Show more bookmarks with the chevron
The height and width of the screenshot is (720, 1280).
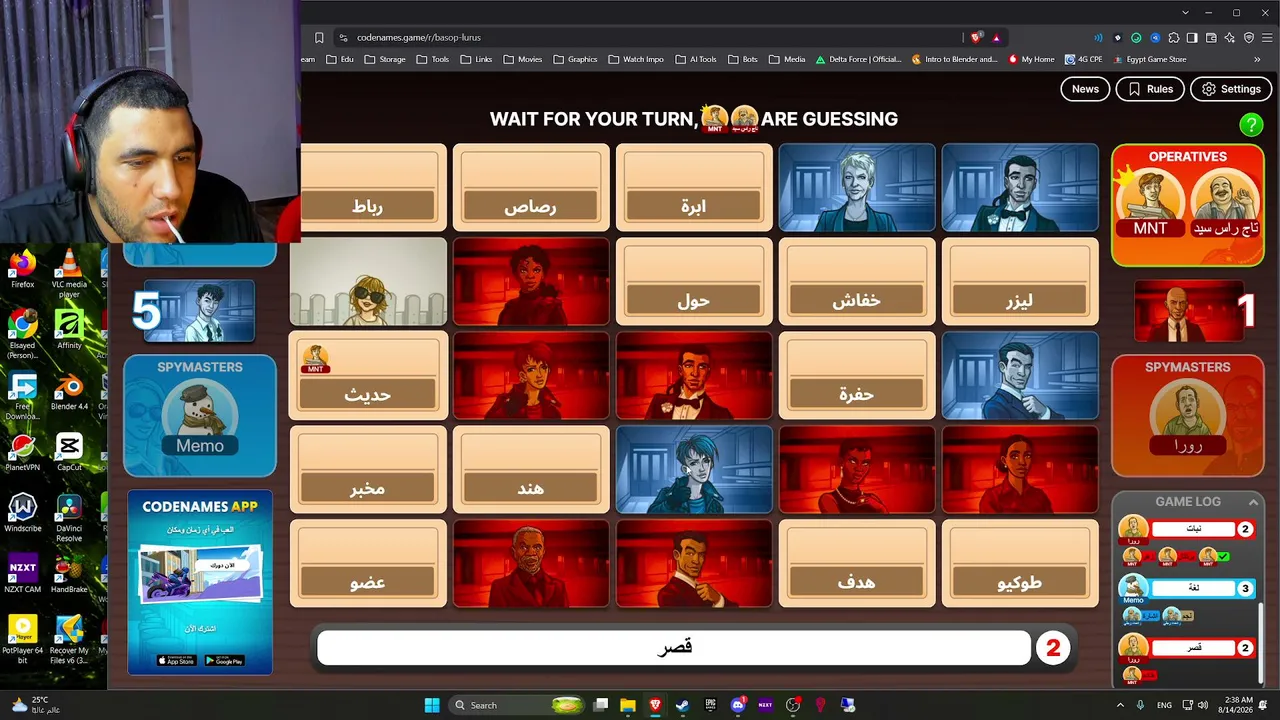[x=1257, y=59]
